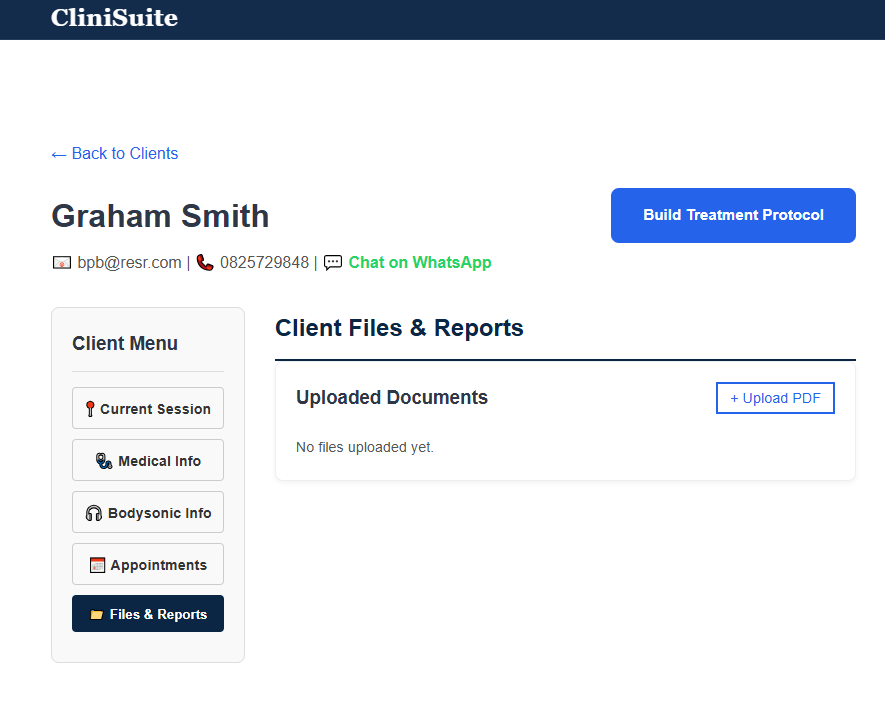This screenshot has width=885, height=710.
Task: Open the Medical Info section
Action: point(148,460)
